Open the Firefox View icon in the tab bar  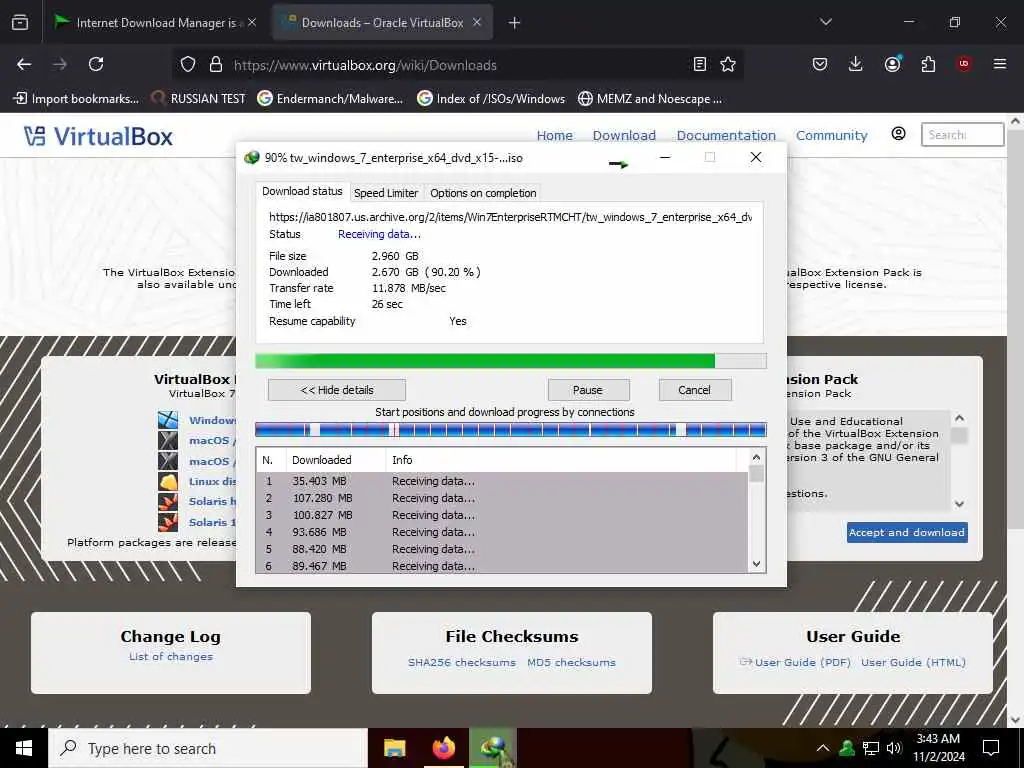20,23
